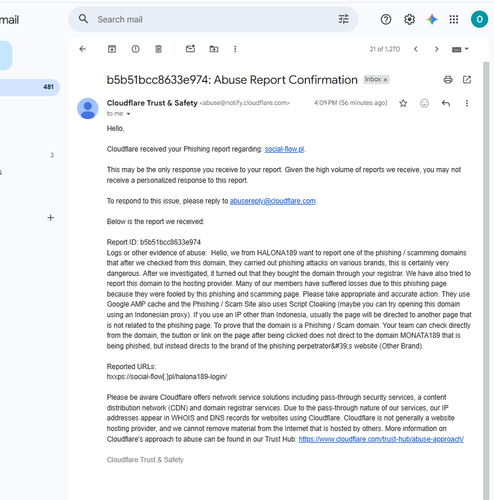Screen dimensions: 494x500
Task: Reply to the Cloudflare message
Action: pyautogui.click(x=446, y=103)
